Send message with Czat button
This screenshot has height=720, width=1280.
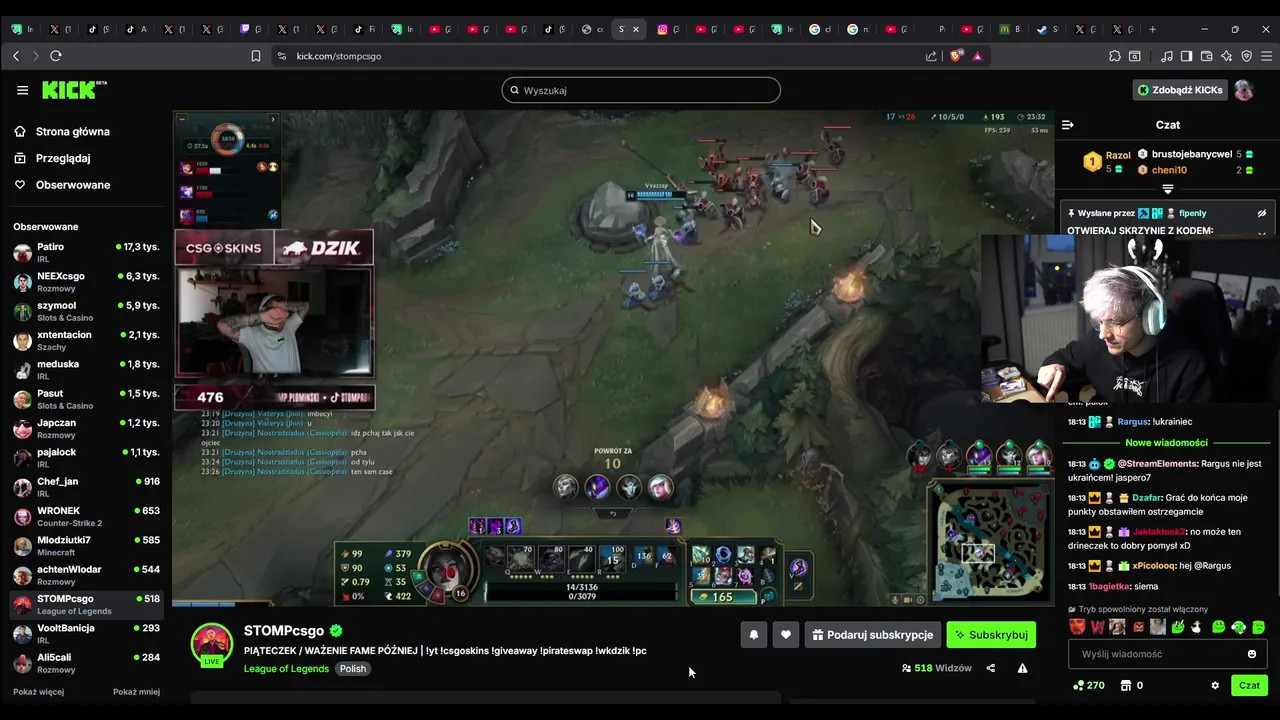point(1250,686)
